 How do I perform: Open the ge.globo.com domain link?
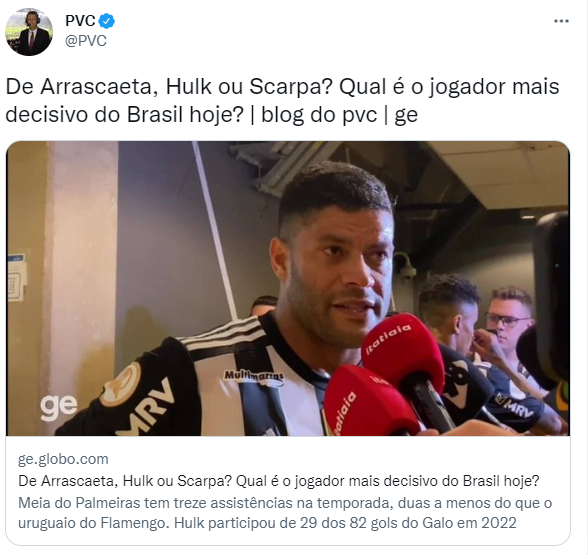[63, 459]
